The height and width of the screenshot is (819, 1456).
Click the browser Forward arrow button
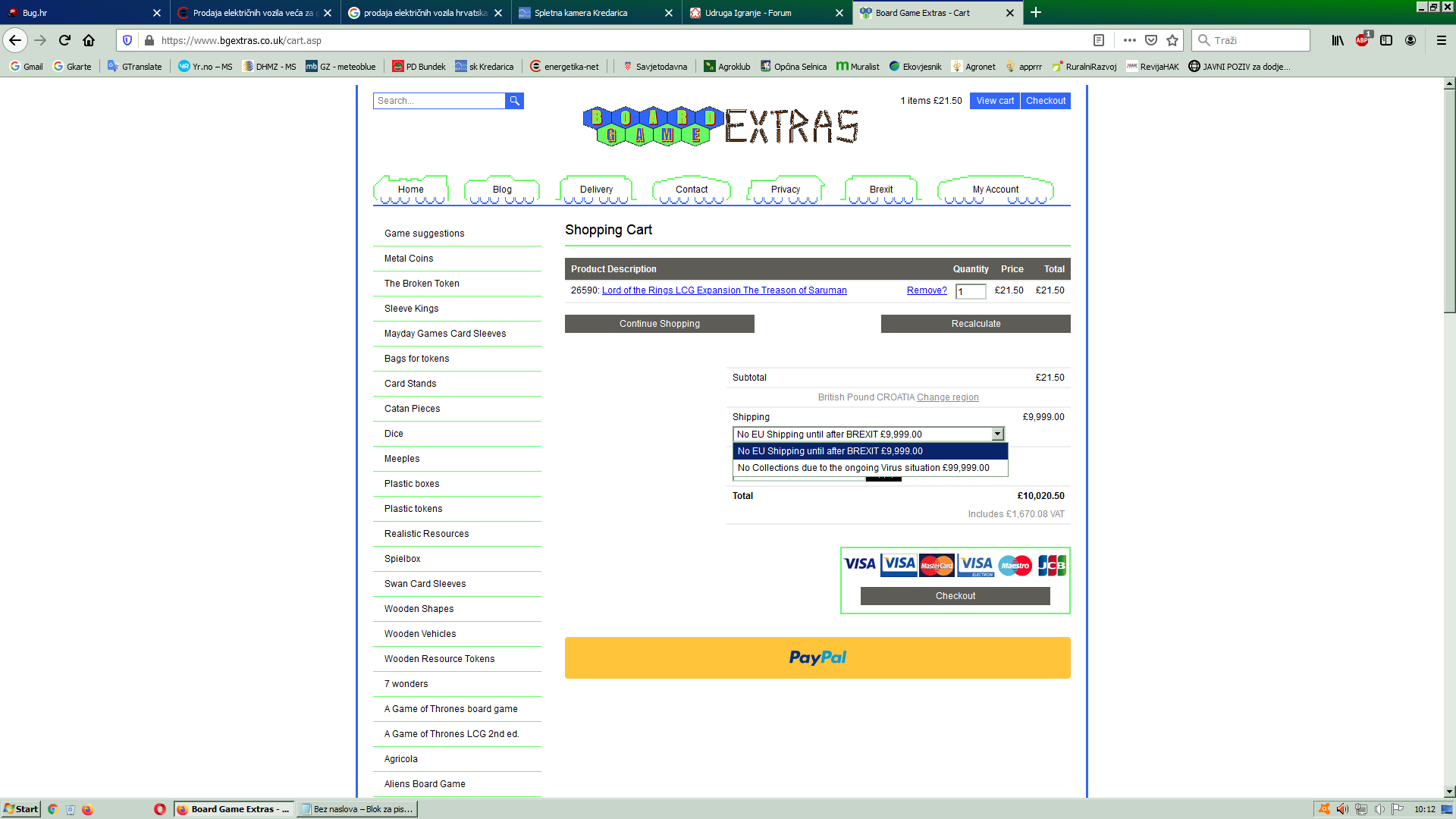coord(40,40)
